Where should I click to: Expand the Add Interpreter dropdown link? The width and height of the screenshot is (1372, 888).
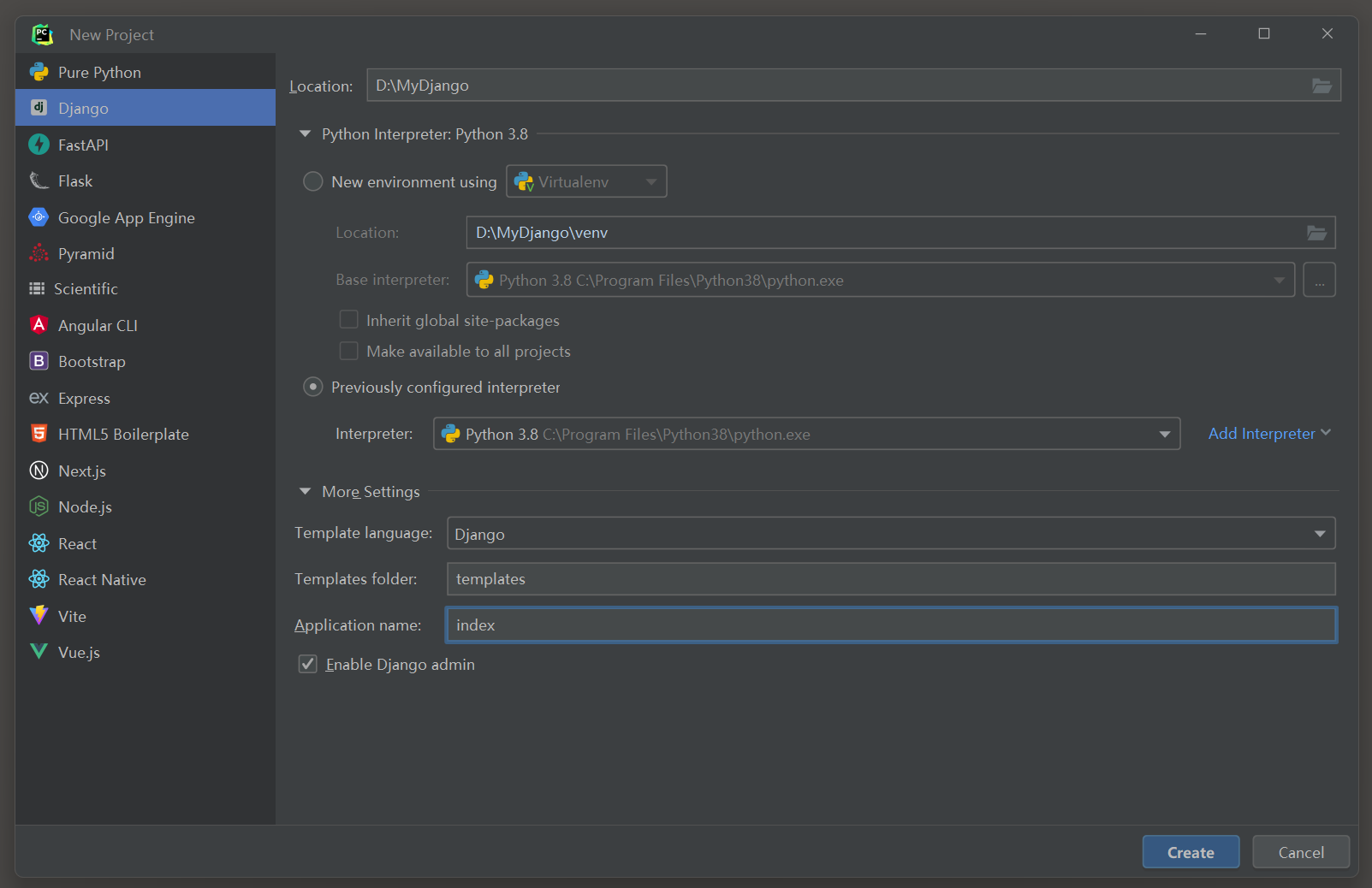[1269, 434]
